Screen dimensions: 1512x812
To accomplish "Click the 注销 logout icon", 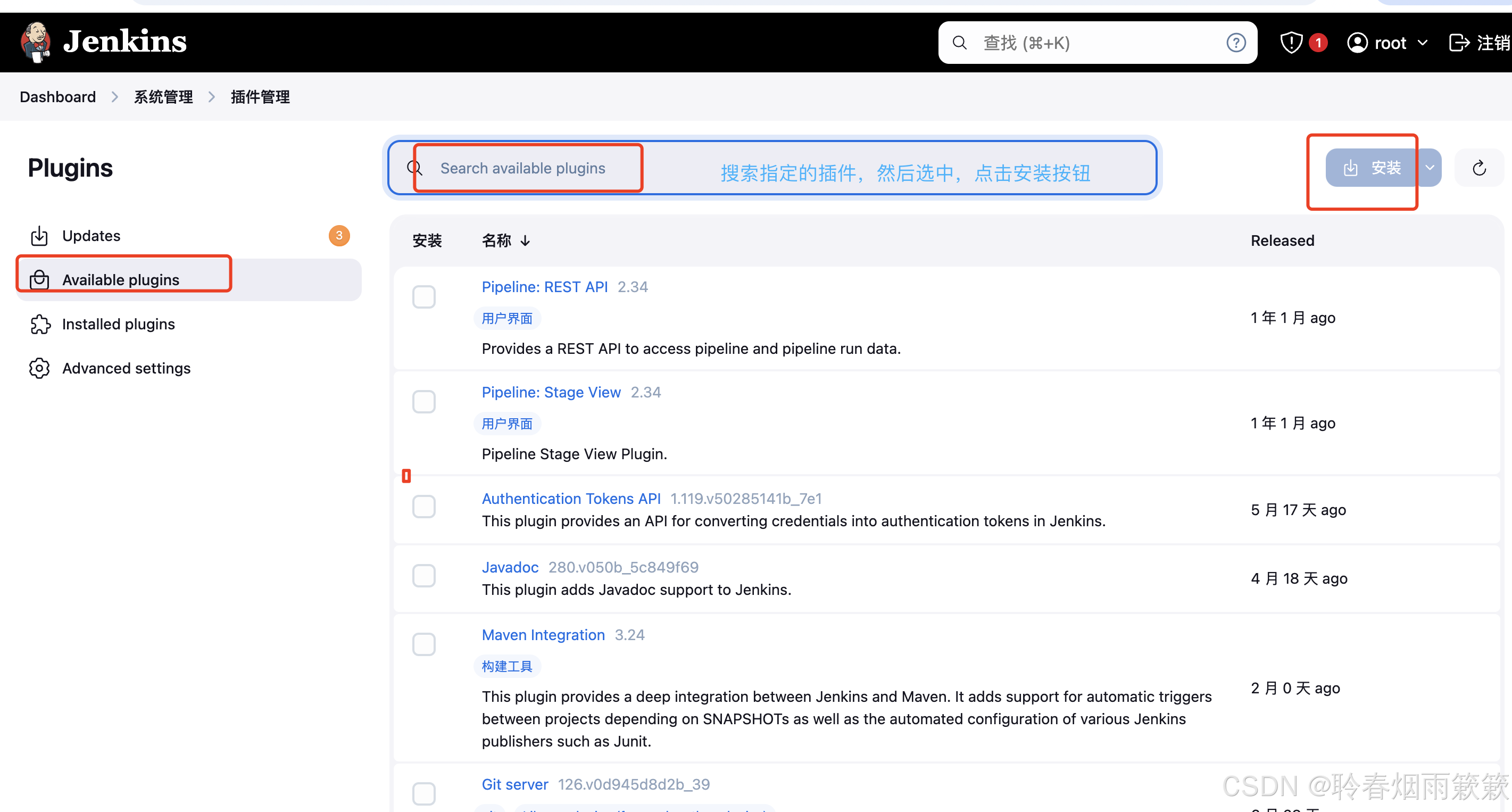I will pyautogui.click(x=1459, y=43).
